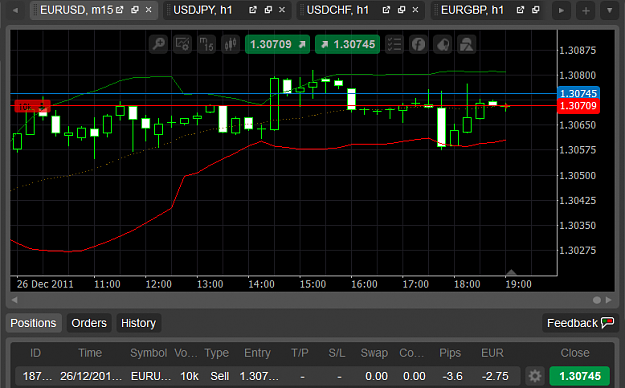Image resolution: width=625 pixels, height=388 pixels.
Task: Sort positions by Type column header
Action: point(216,353)
